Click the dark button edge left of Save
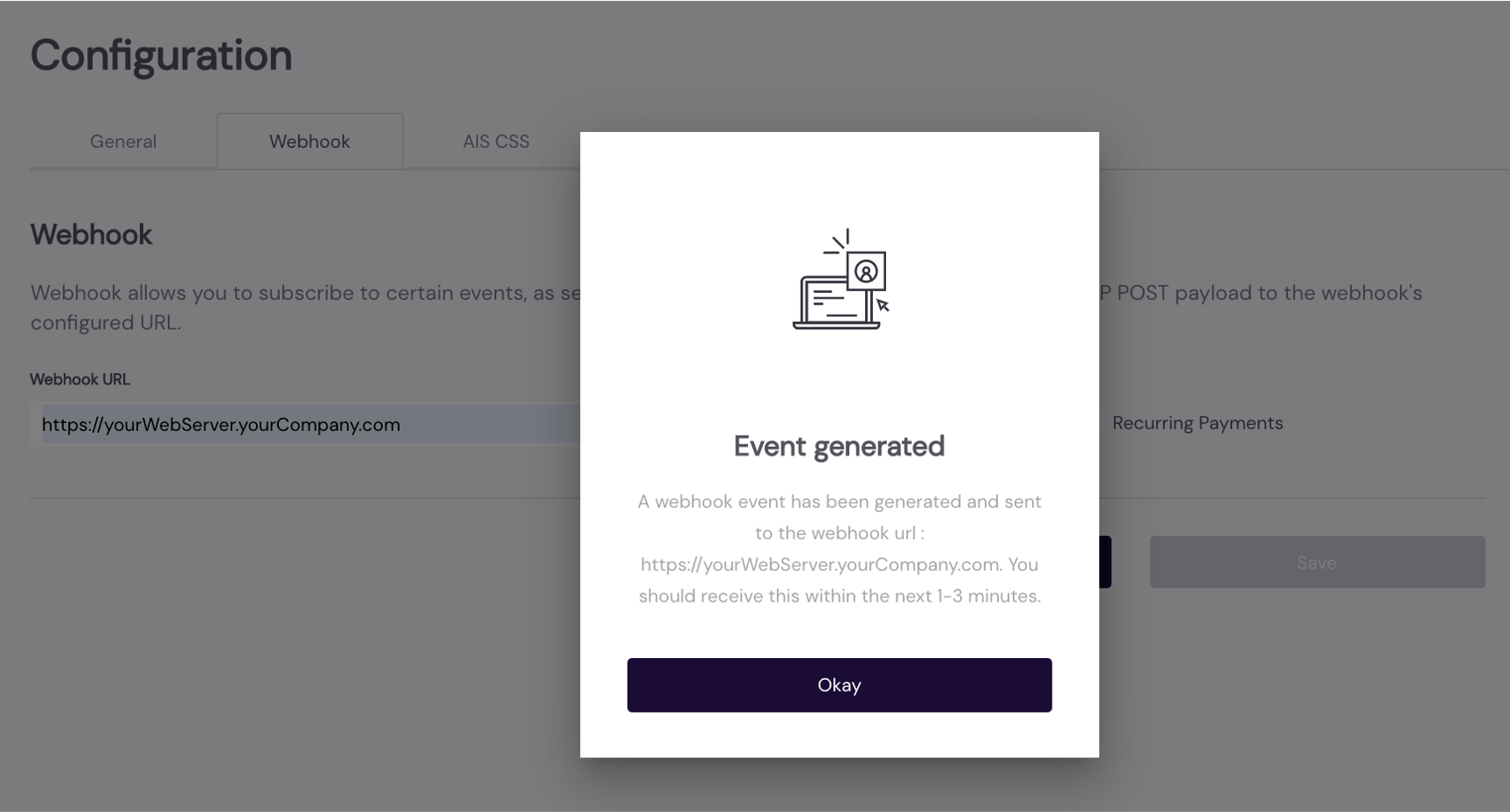The image size is (1510, 812). pyautogui.click(x=1105, y=562)
